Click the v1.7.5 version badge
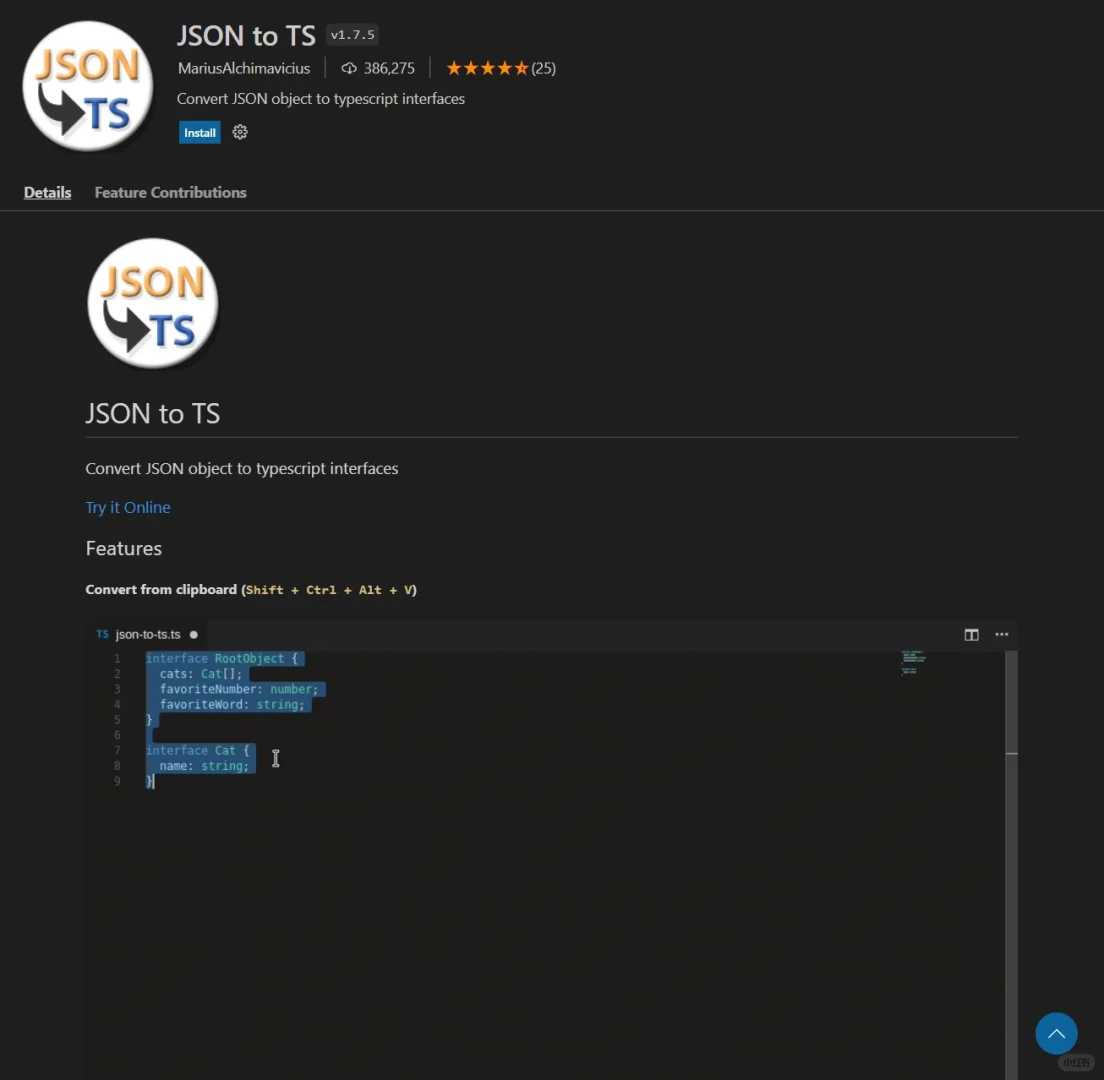The width and height of the screenshot is (1104, 1080). (x=352, y=34)
